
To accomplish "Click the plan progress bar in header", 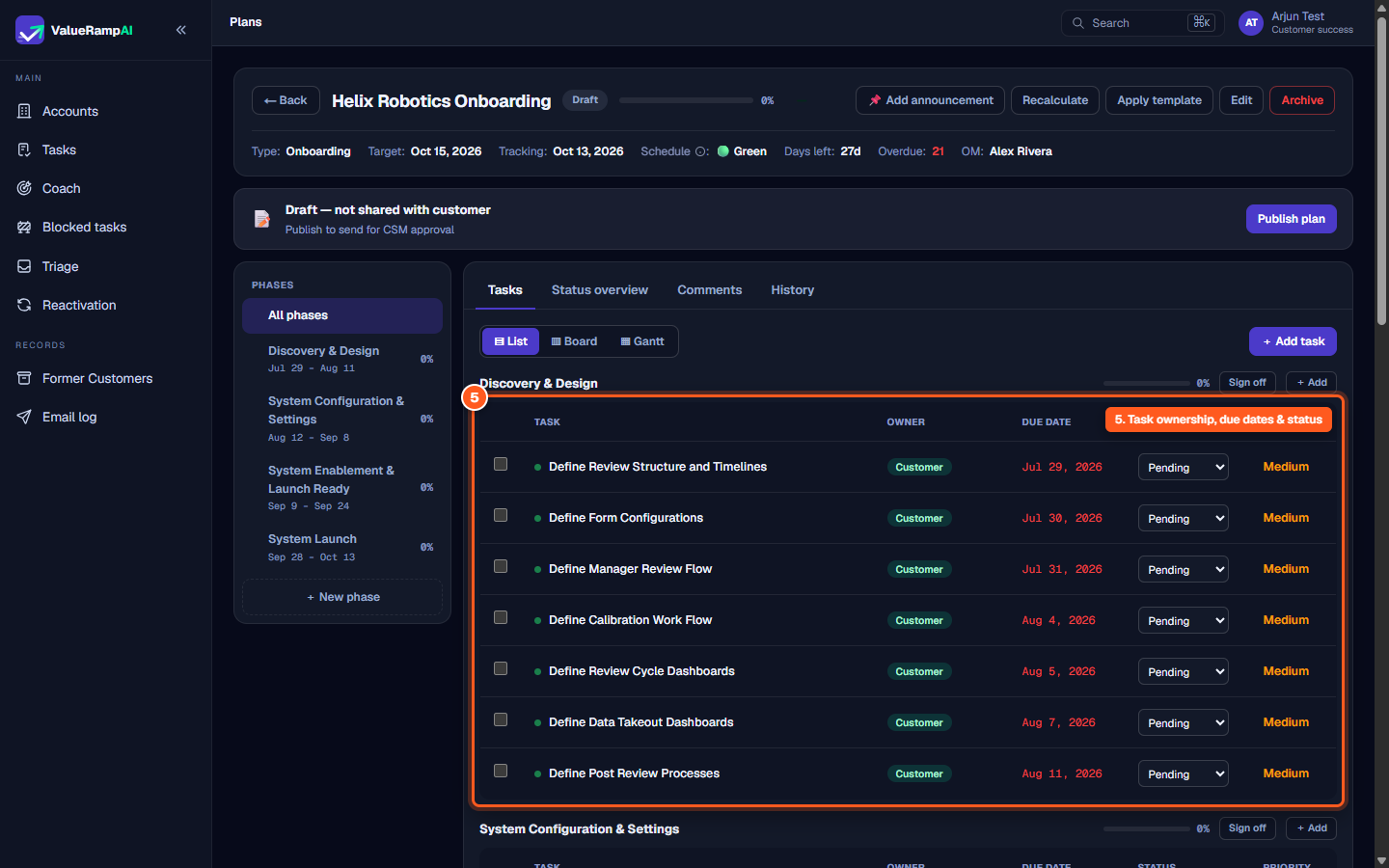I will pos(686,100).
